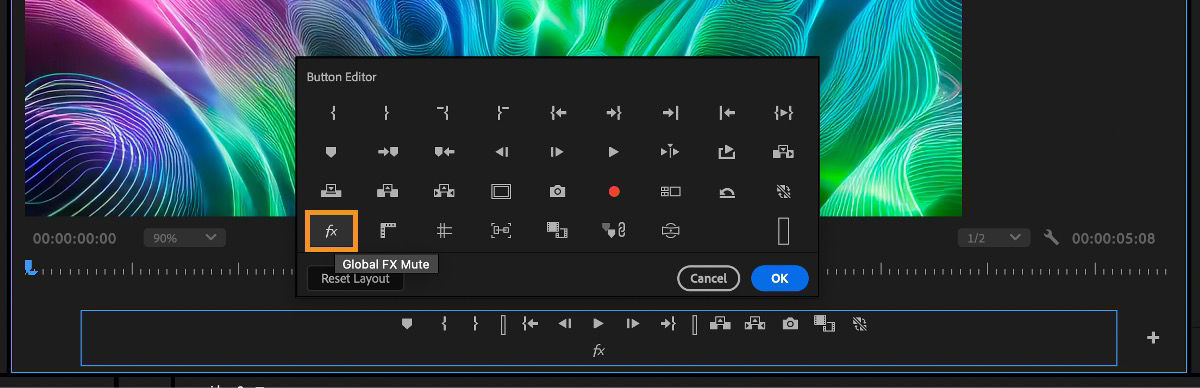Click the blue playhead on time ruler
1200x388 pixels.
pos(31,267)
